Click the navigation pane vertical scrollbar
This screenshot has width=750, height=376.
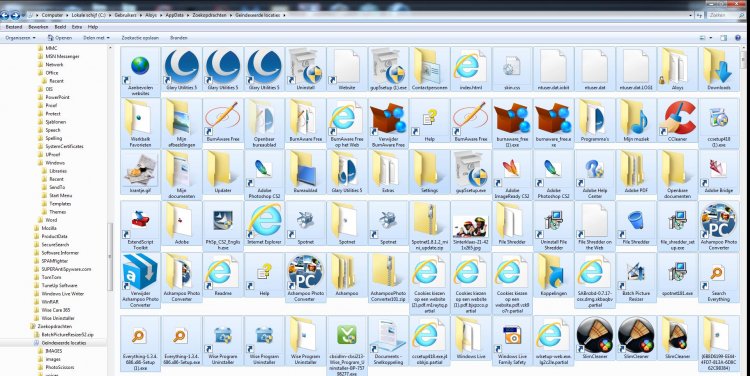tap(110, 210)
